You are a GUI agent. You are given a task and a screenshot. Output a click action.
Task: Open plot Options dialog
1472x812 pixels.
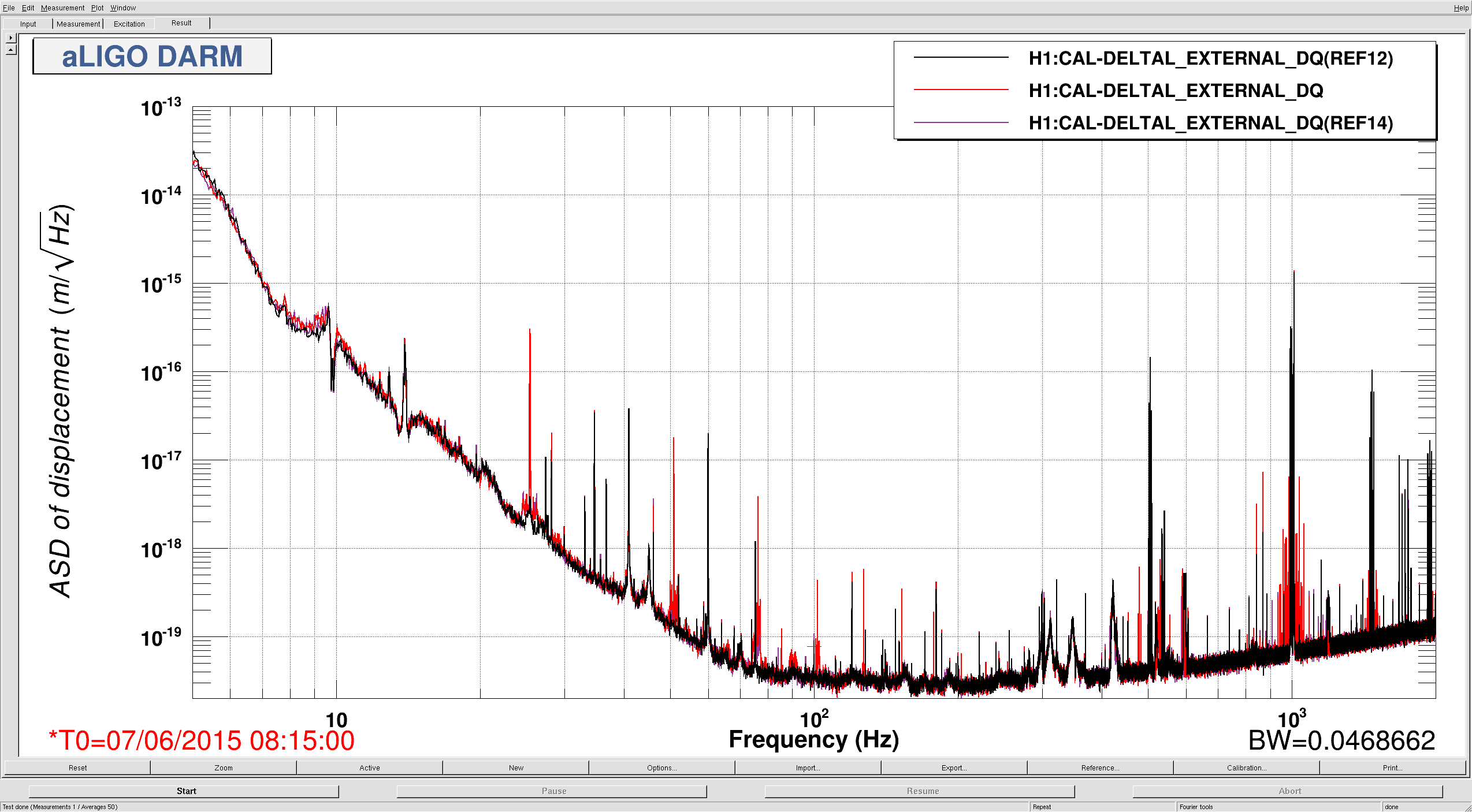click(x=662, y=768)
